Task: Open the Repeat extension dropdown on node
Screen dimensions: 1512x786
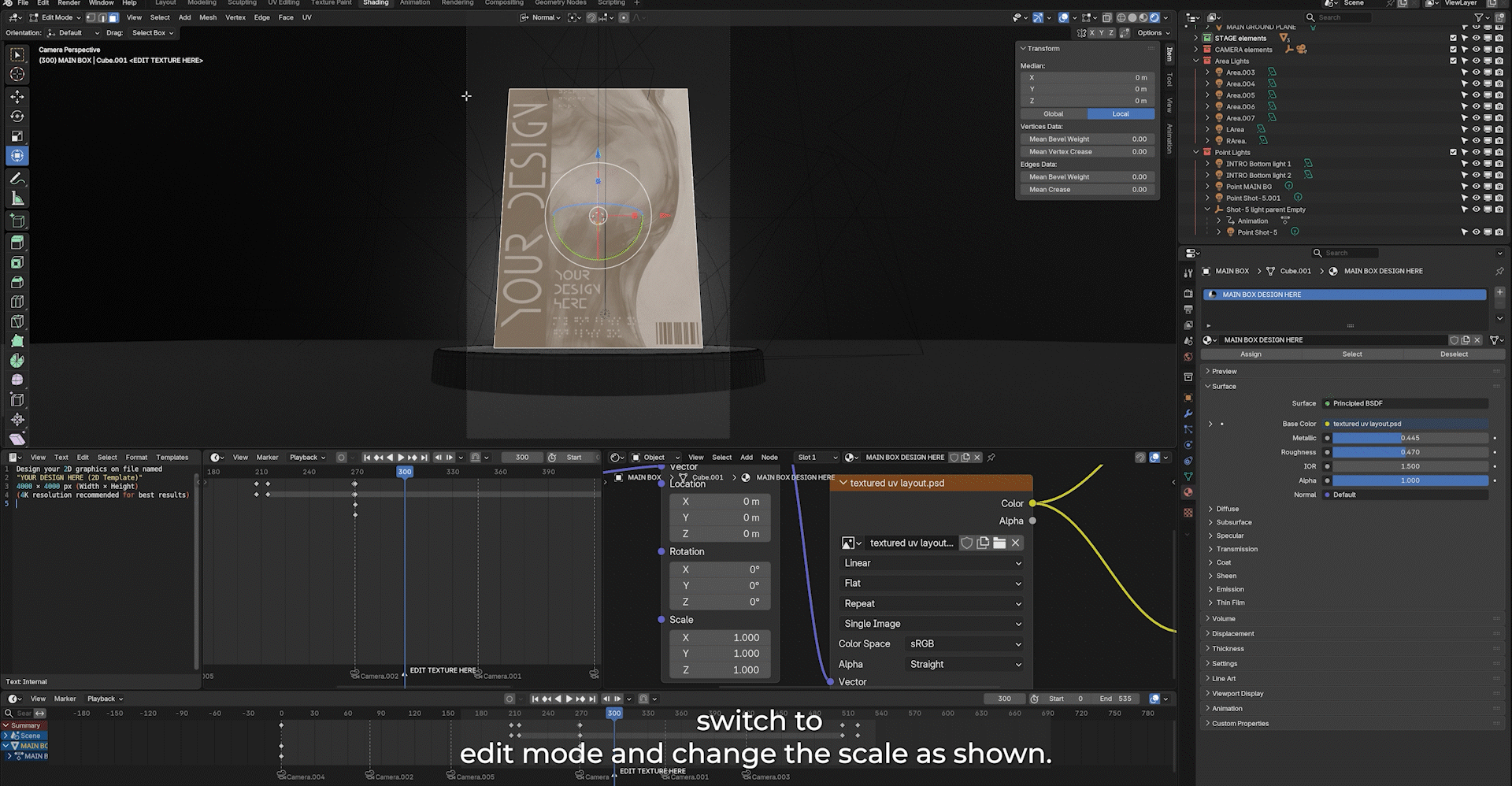Action: 932,604
